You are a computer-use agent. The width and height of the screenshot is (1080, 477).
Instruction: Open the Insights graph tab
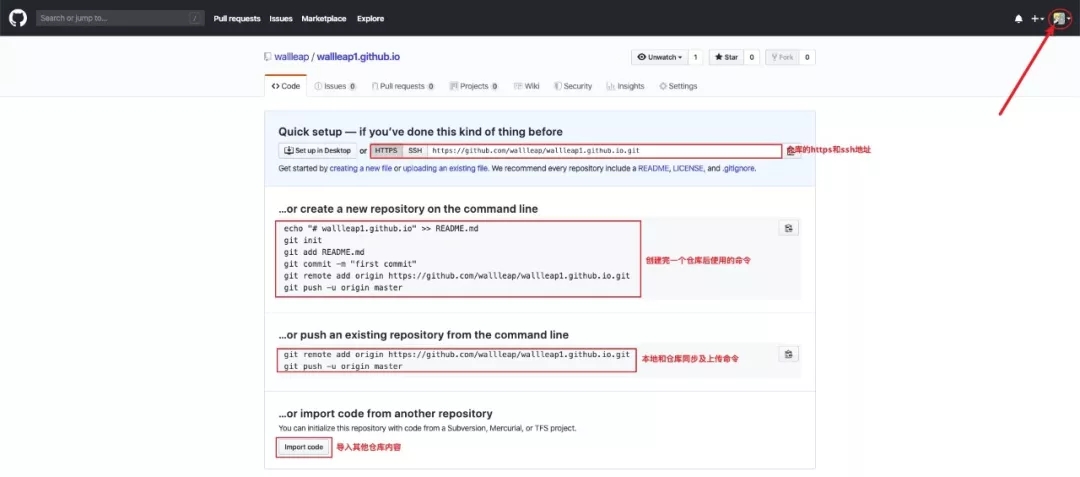(x=625, y=86)
